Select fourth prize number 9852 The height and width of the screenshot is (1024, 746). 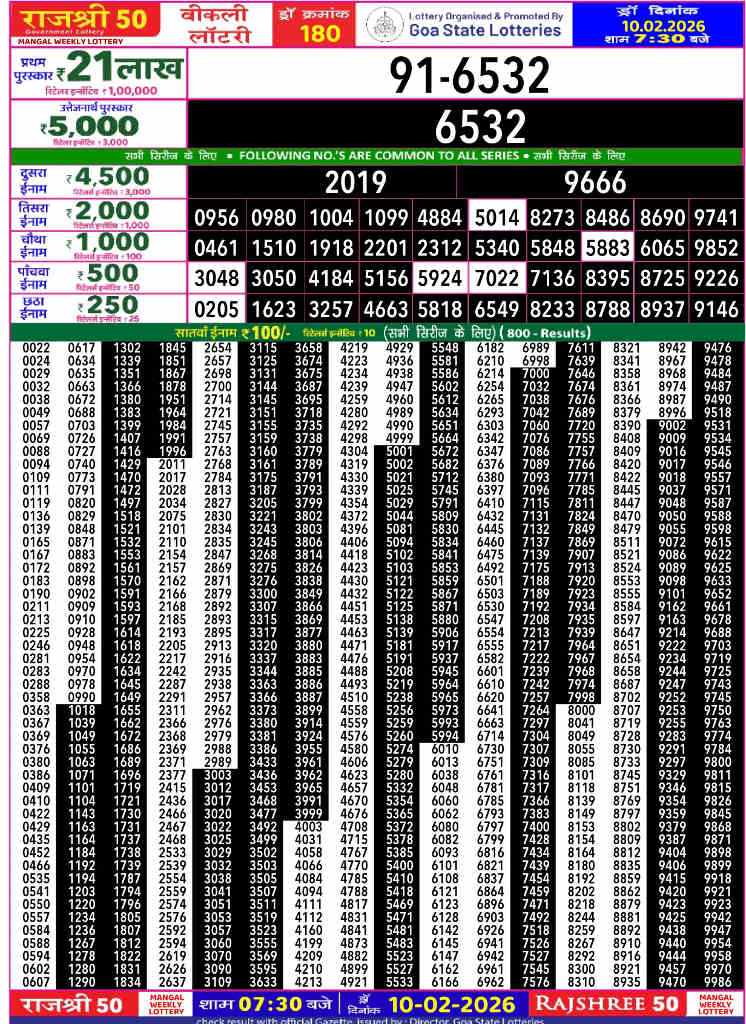[717, 249]
